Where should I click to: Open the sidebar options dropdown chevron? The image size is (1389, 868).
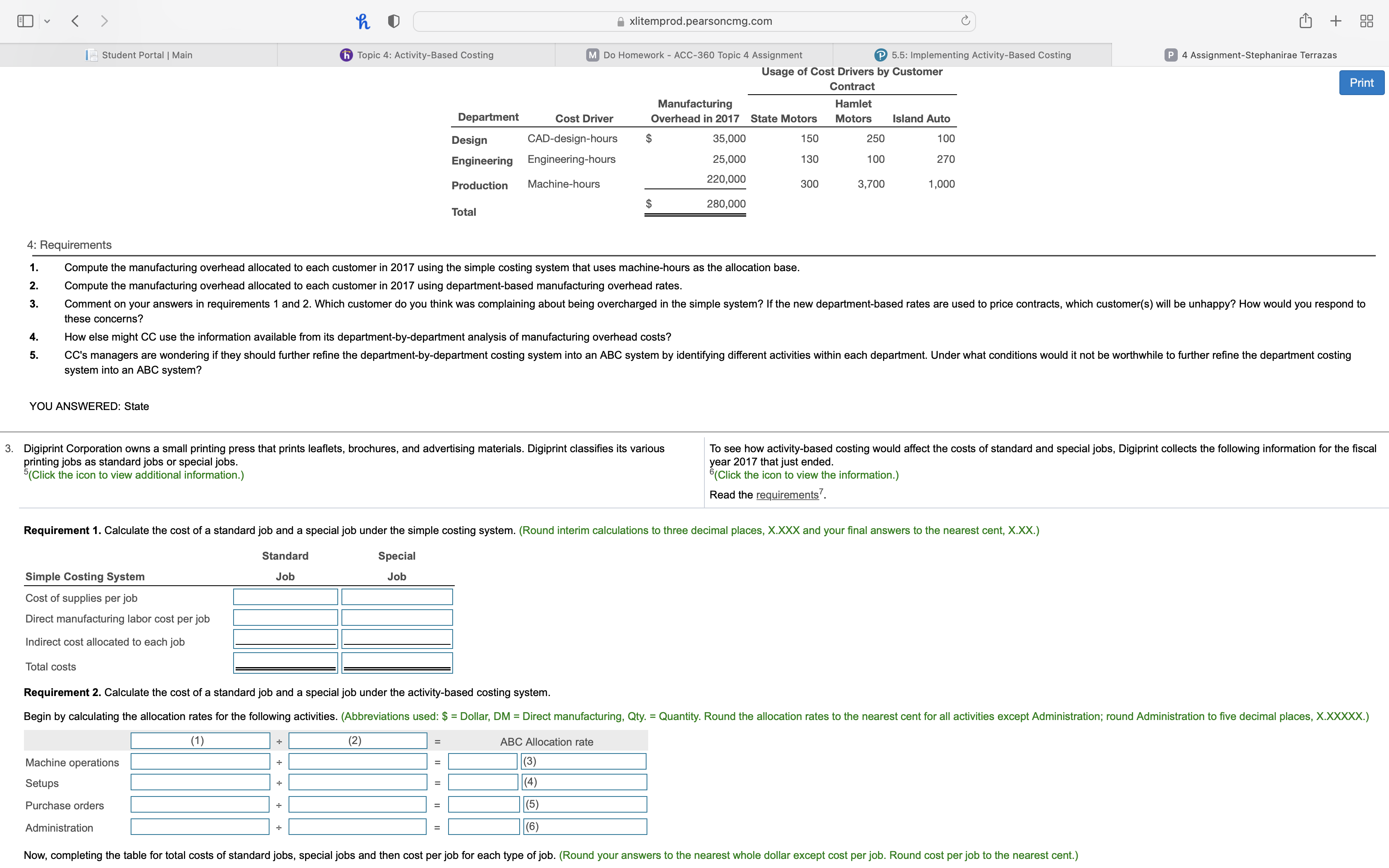47,22
